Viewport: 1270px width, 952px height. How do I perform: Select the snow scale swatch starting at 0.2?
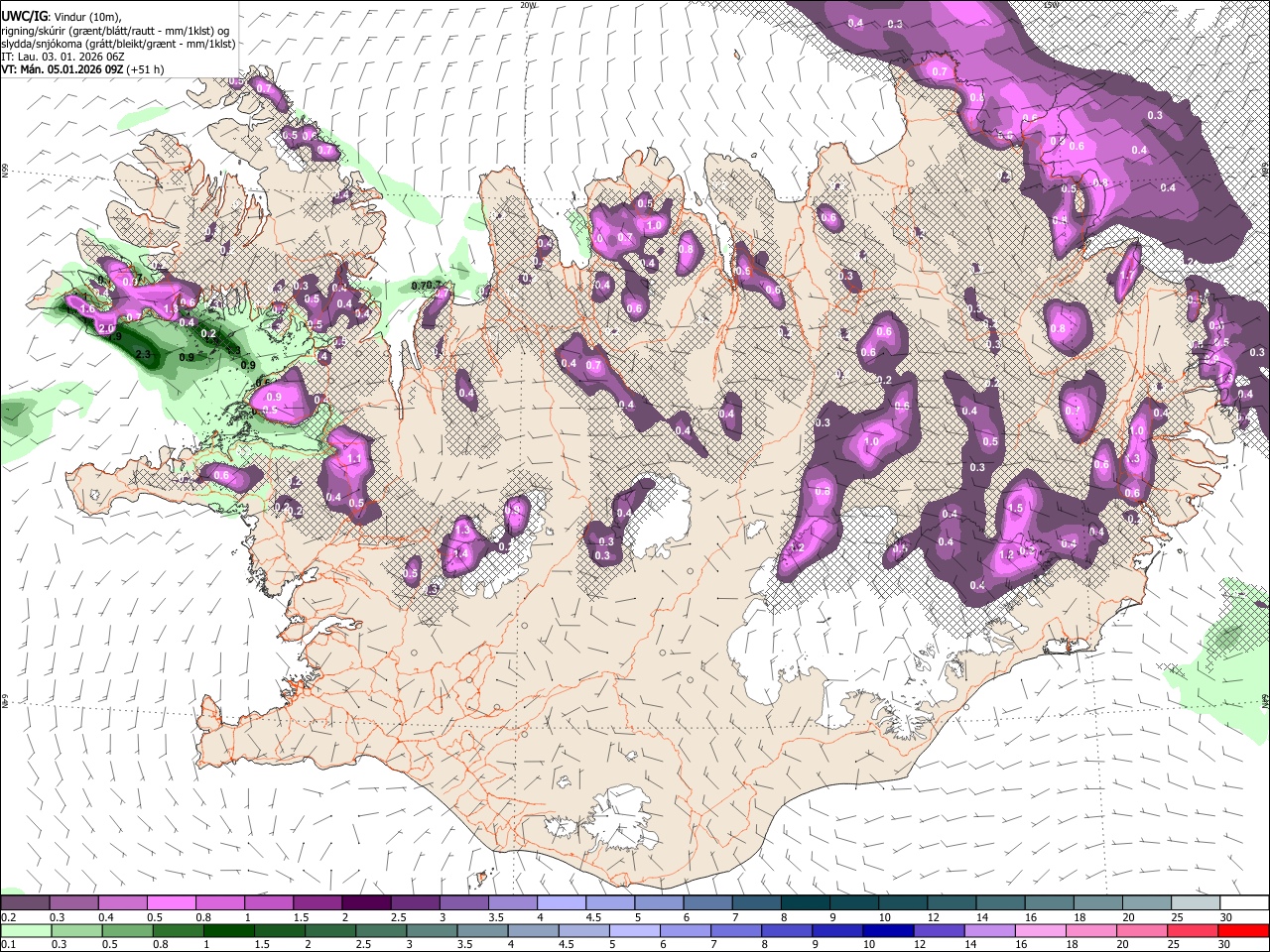(x=25, y=902)
